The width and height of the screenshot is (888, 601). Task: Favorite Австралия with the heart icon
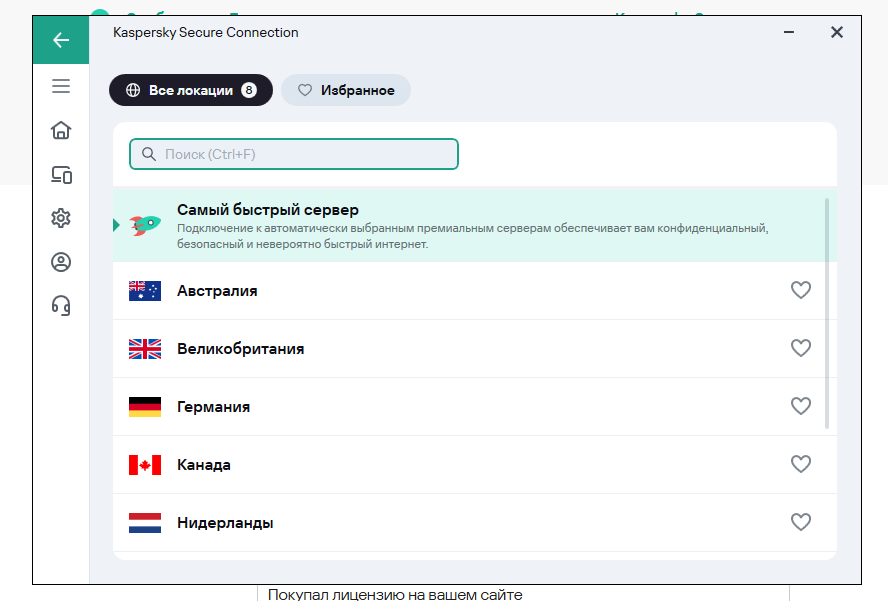tap(801, 290)
